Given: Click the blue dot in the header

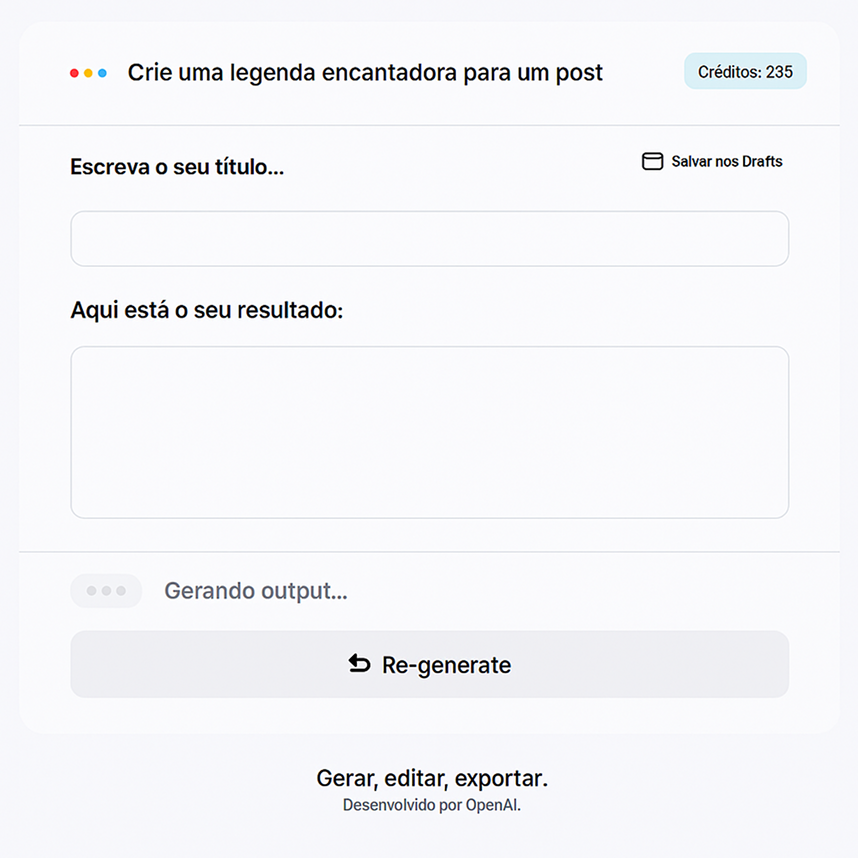Looking at the screenshot, I should point(102,73).
